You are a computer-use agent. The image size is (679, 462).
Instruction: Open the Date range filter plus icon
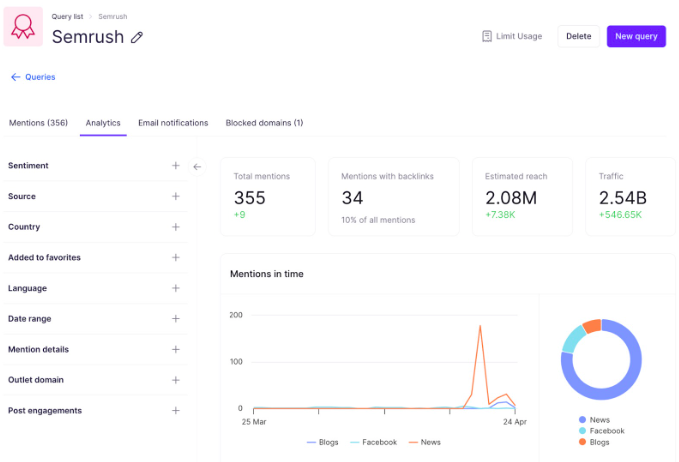click(x=175, y=319)
